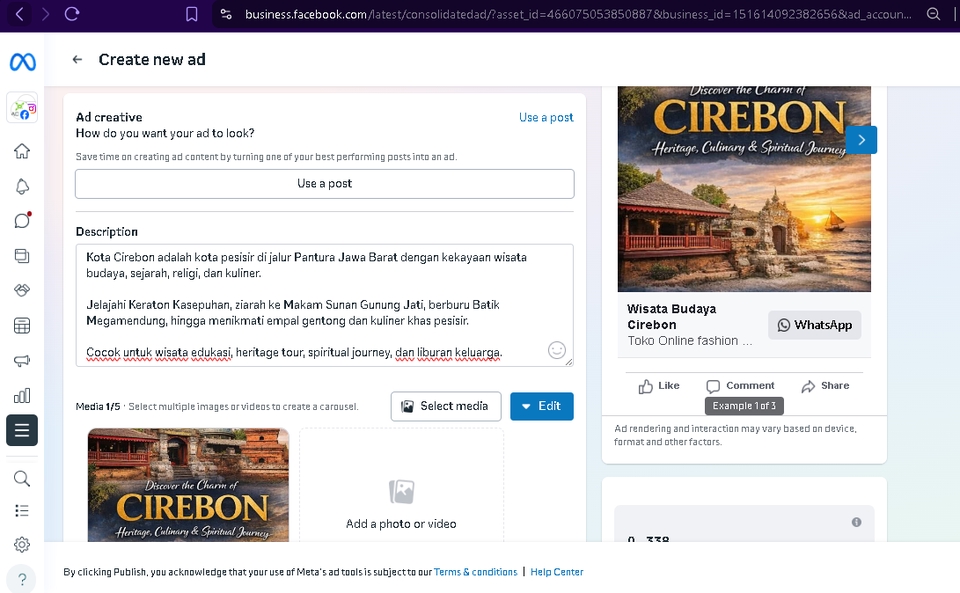Open the business account avatar switcher
The width and height of the screenshot is (960, 593).
(x=22, y=108)
